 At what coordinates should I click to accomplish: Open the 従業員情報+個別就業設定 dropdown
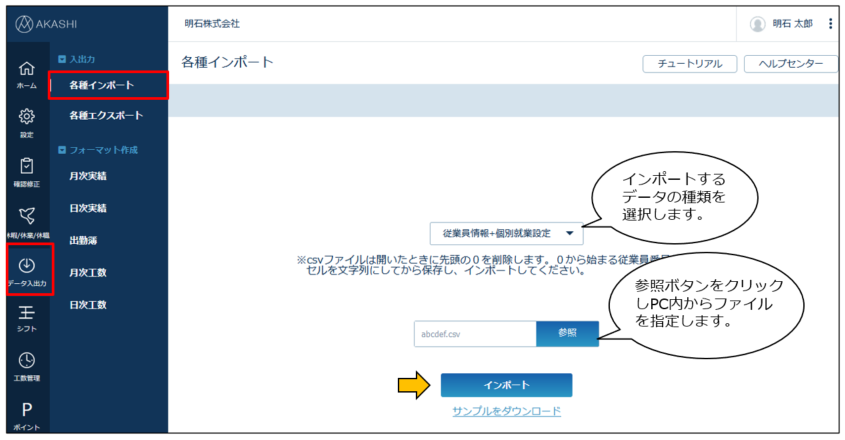click(x=506, y=233)
